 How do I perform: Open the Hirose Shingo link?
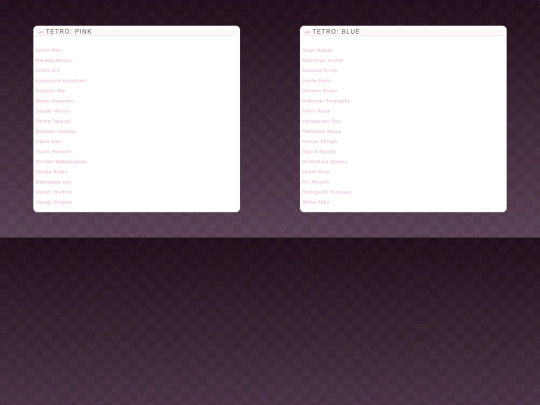click(320, 141)
